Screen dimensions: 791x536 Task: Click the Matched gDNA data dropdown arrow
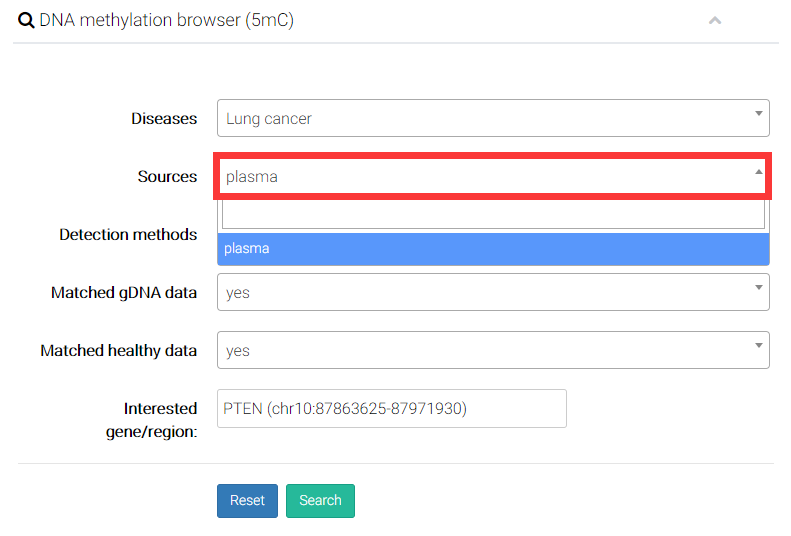[758, 288]
